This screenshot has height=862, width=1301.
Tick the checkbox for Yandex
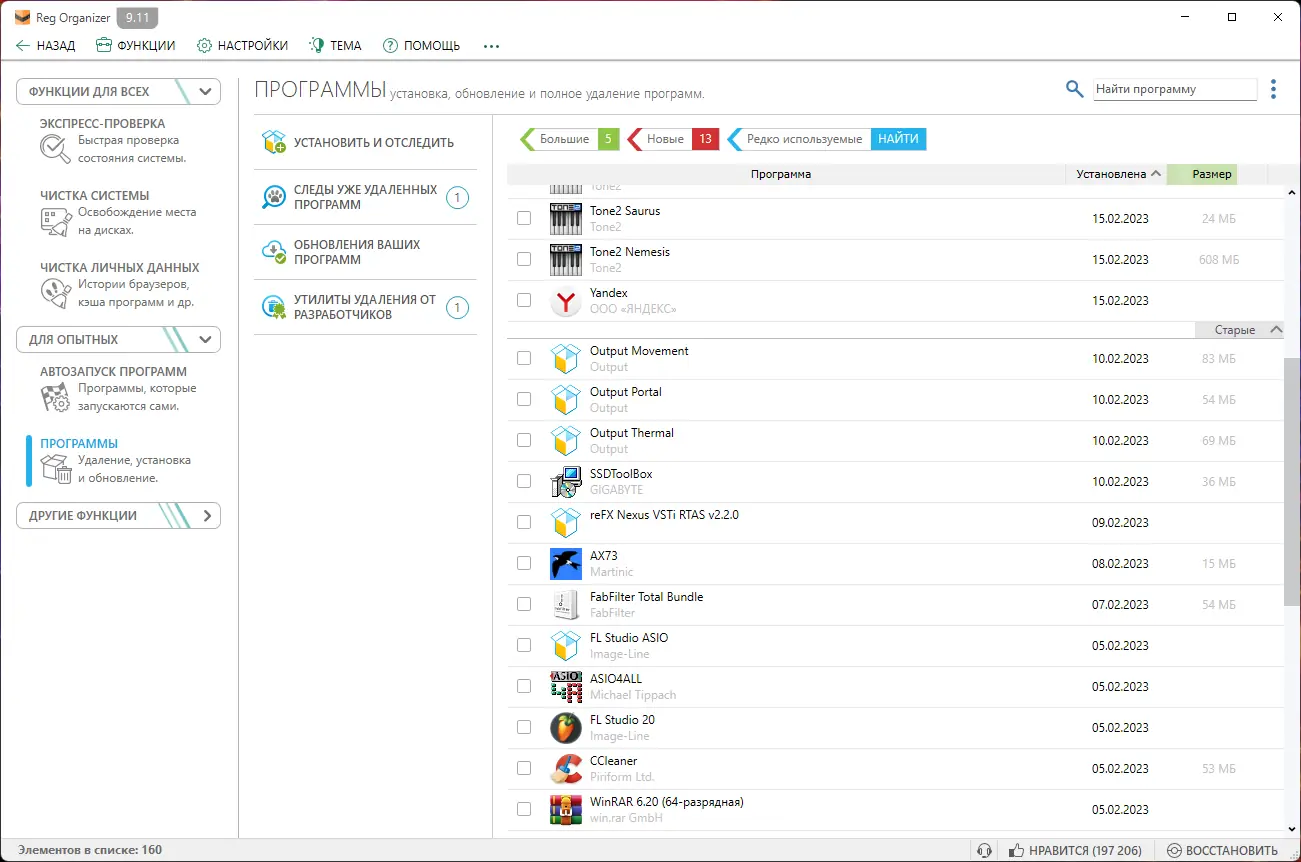point(524,300)
